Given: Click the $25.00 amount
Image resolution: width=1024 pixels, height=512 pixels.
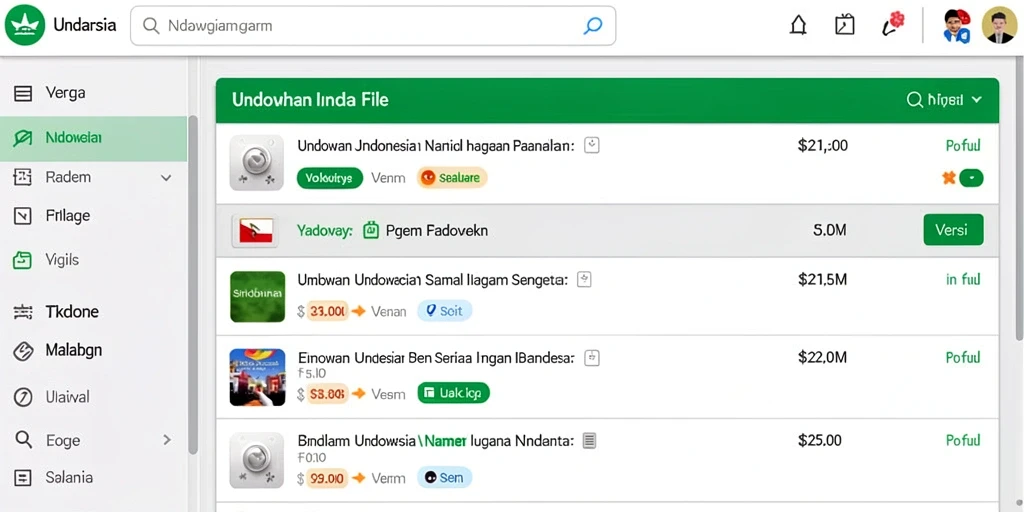Looking at the screenshot, I should pyautogui.click(x=820, y=440).
